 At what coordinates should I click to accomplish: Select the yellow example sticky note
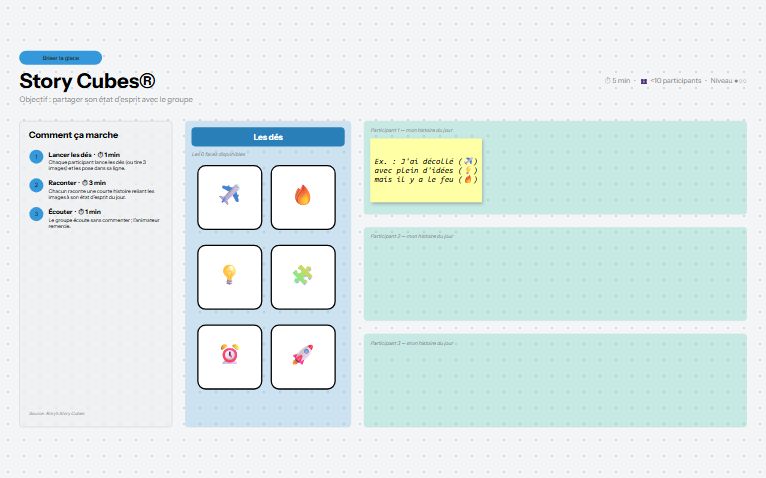point(426,170)
